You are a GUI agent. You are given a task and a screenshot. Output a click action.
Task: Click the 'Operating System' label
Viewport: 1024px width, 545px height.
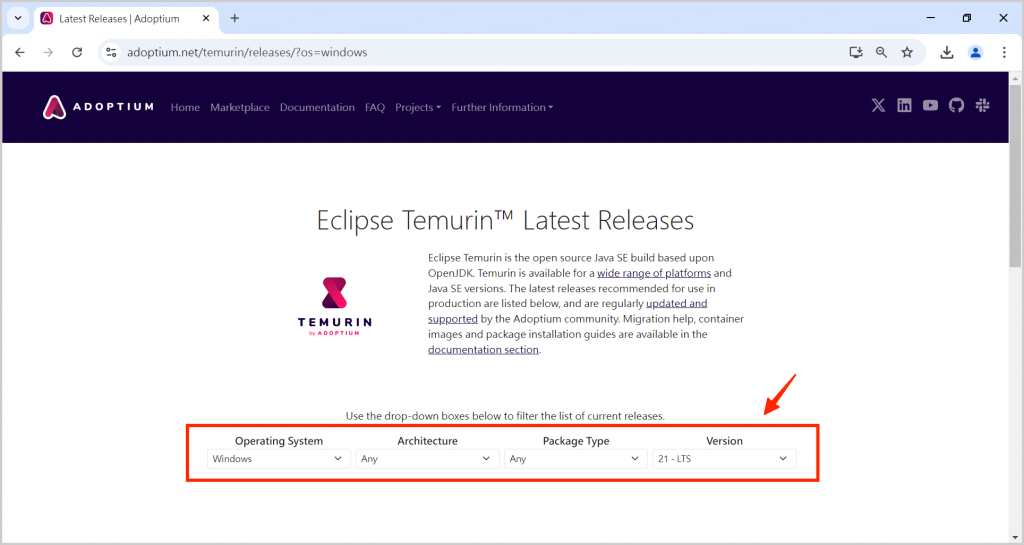pyautogui.click(x=279, y=441)
